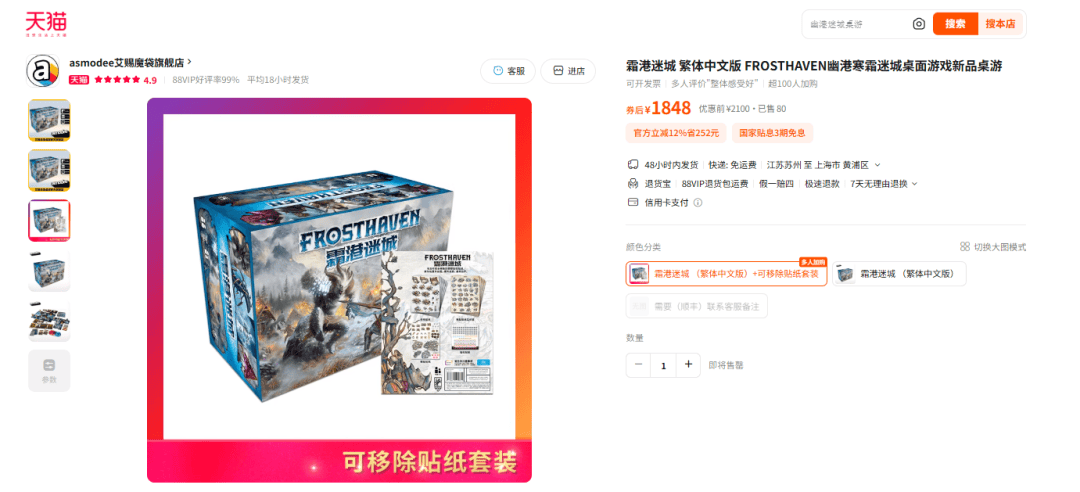Expand 7天无理由退换 service details
The image size is (1080, 492).
coord(914,184)
